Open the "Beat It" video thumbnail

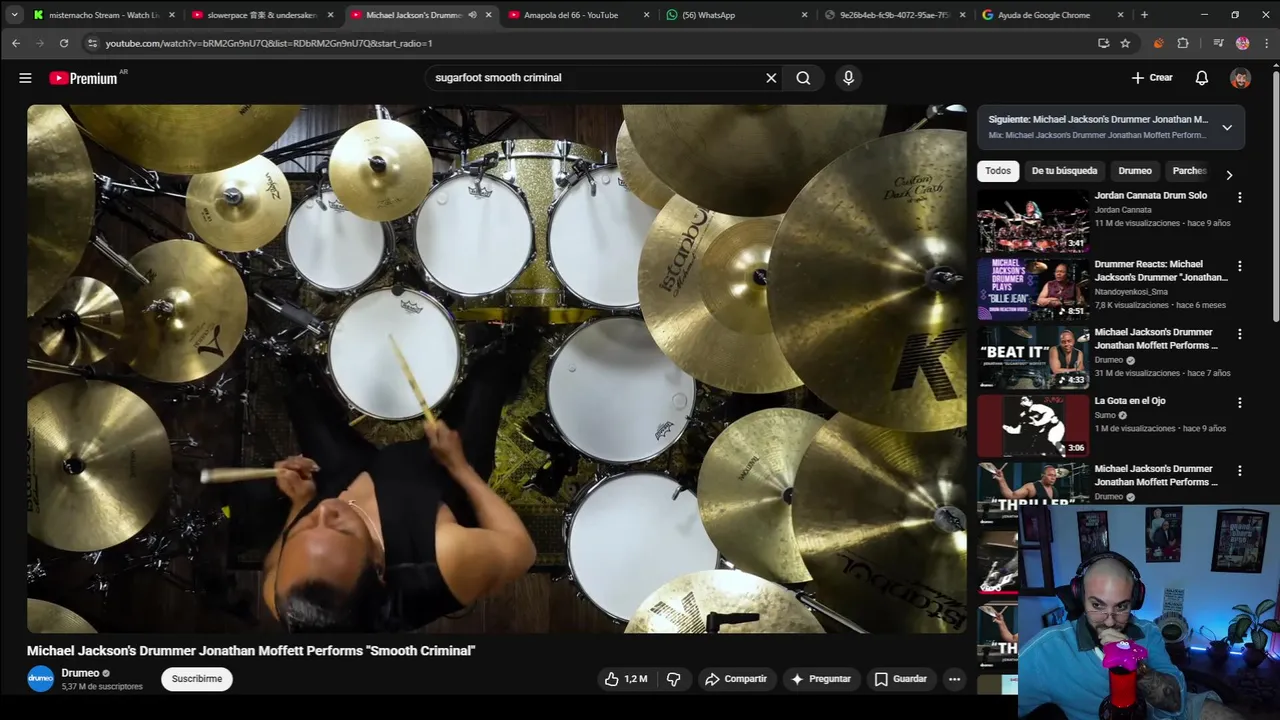click(1033, 357)
